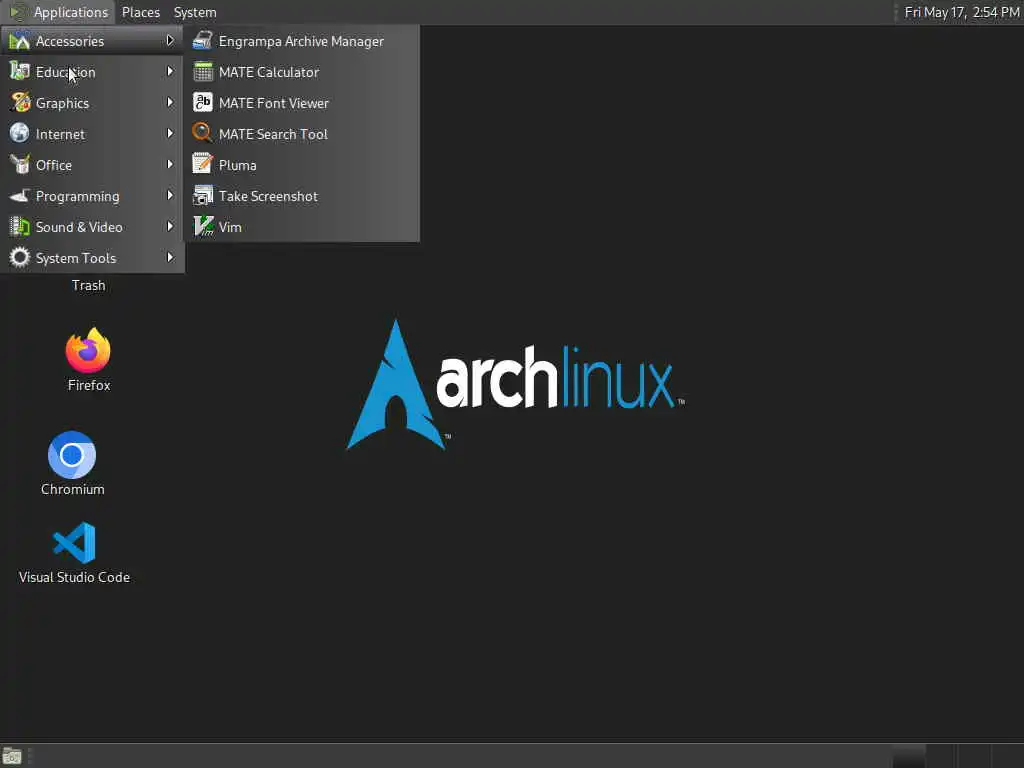Viewport: 1024px width, 768px height.
Task: Open the System menu
Action: 195,12
